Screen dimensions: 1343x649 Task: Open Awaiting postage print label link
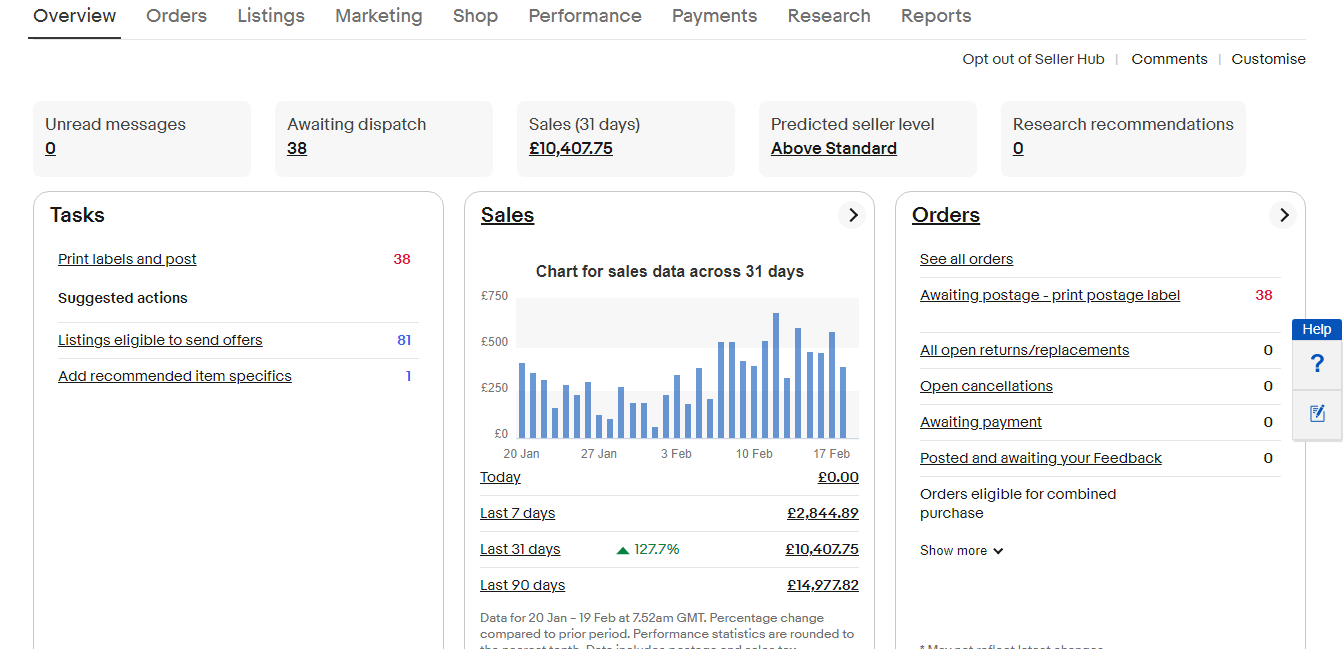coord(1050,295)
